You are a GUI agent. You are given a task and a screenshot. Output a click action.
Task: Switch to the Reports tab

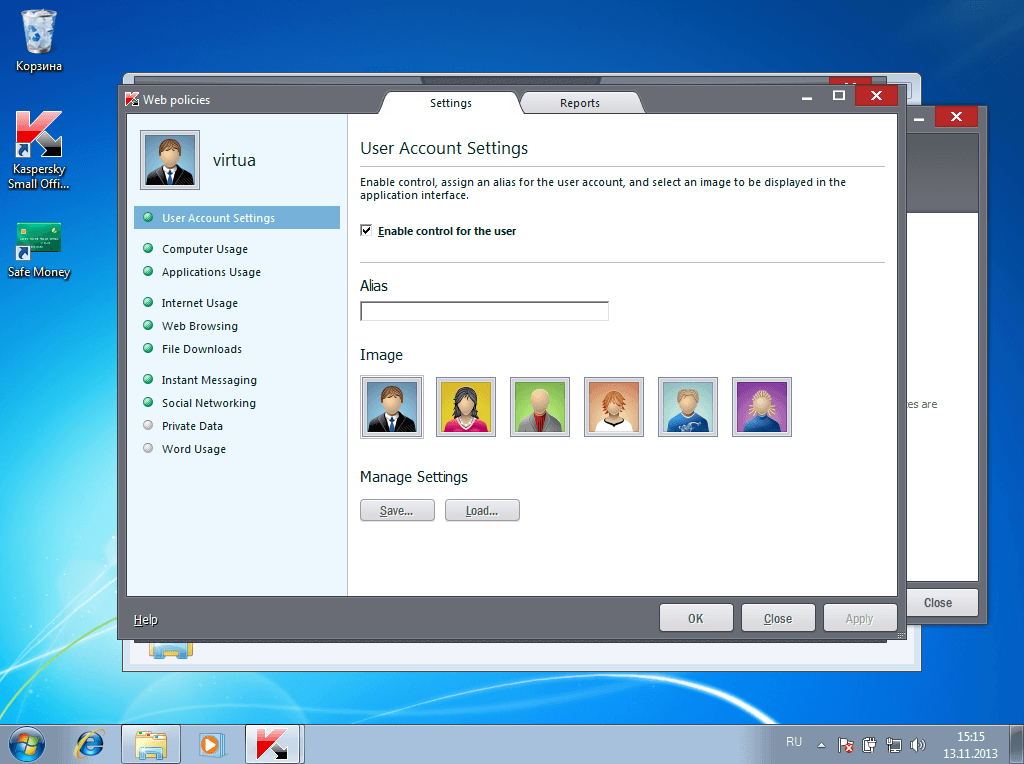pyautogui.click(x=580, y=103)
